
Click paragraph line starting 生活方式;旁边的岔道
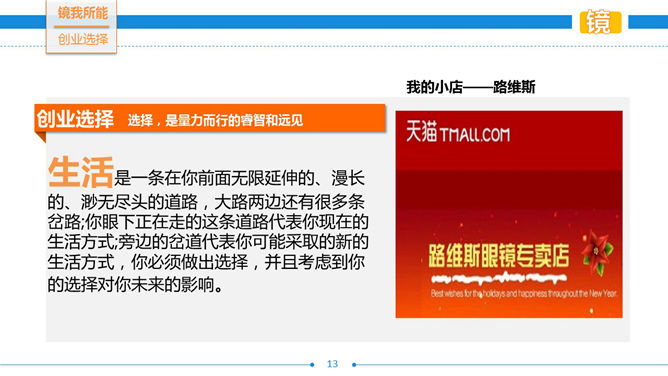(x=208, y=242)
